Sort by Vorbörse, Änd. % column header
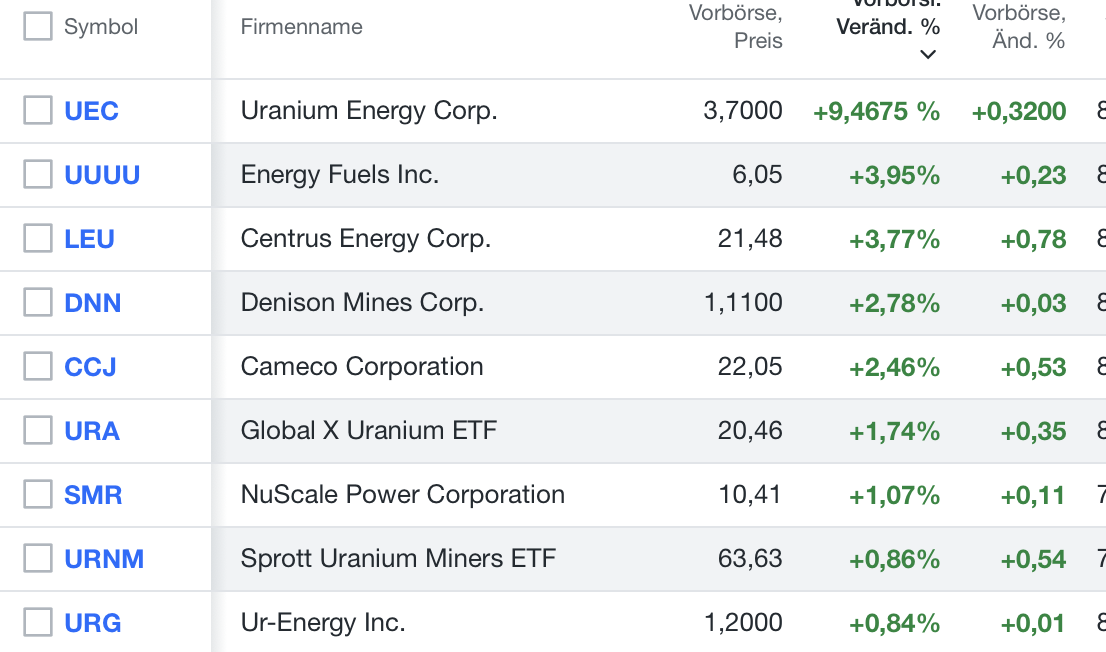Screen dimensions: 1106x652 1019,27
